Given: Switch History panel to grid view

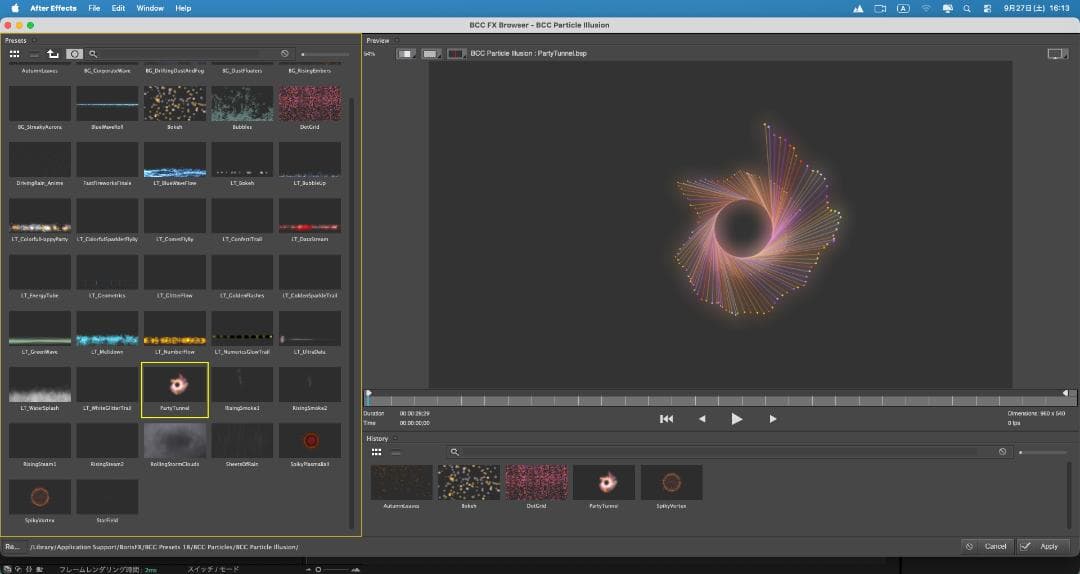Looking at the screenshot, I should coord(377,452).
